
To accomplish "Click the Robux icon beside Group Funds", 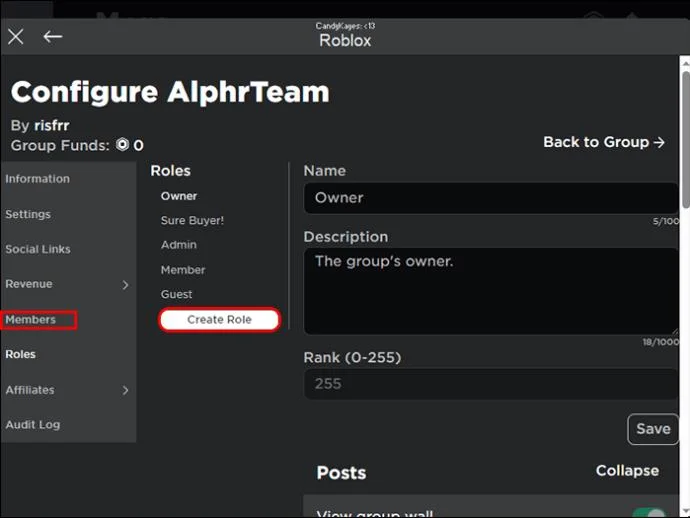I will [122, 145].
